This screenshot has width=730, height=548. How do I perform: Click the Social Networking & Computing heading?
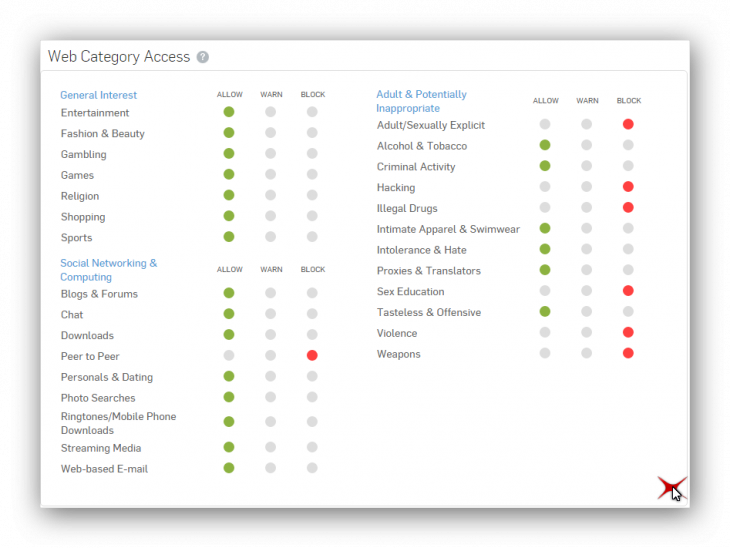109,270
